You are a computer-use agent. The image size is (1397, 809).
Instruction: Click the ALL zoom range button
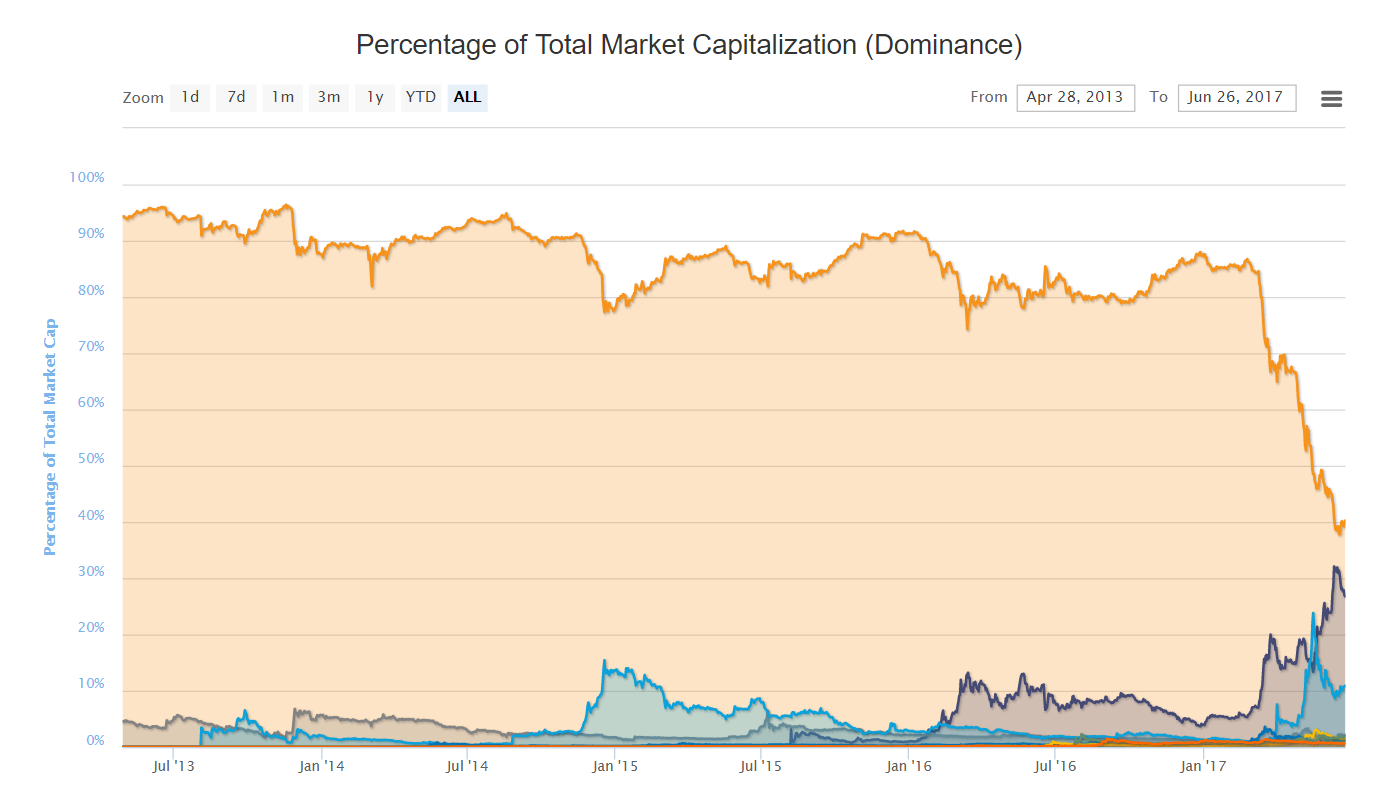click(467, 97)
